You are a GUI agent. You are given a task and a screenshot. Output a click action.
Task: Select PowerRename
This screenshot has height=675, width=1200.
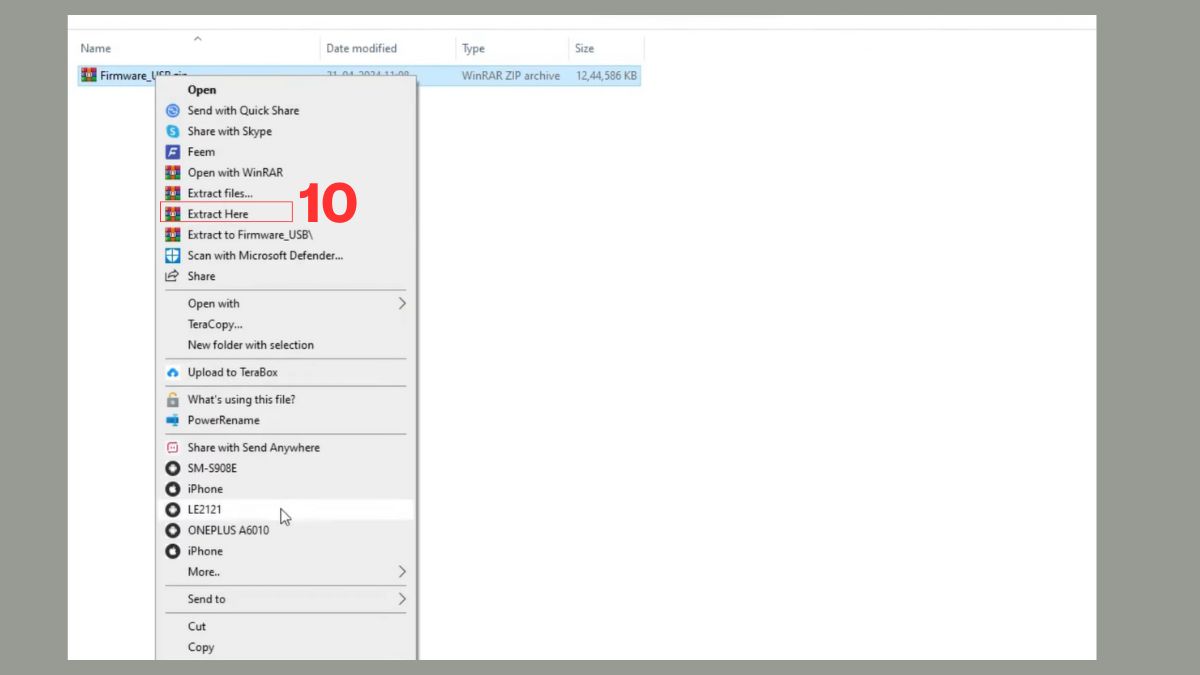point(224,420)
